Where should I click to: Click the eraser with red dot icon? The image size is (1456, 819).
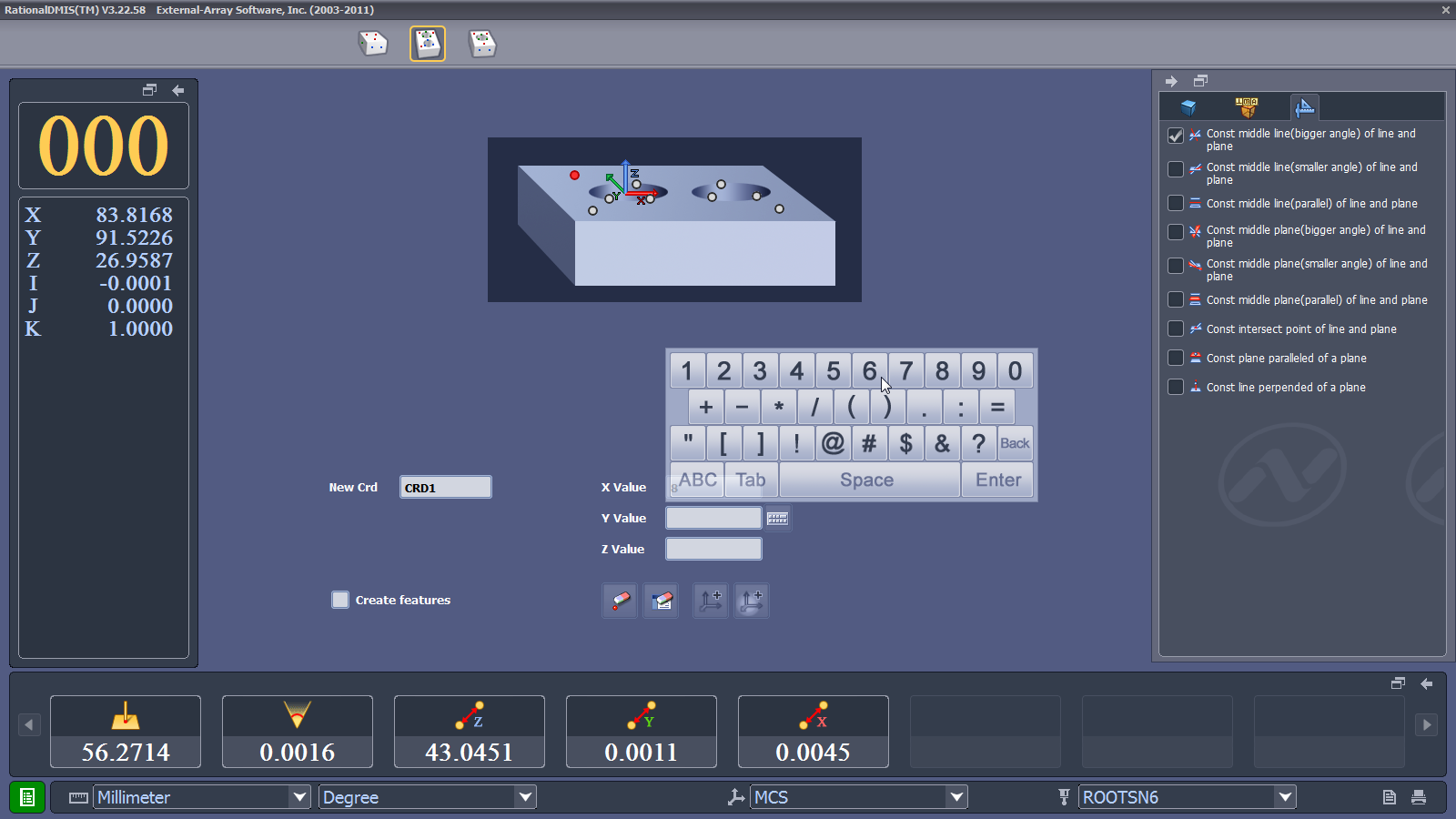[x=620, y=601]
